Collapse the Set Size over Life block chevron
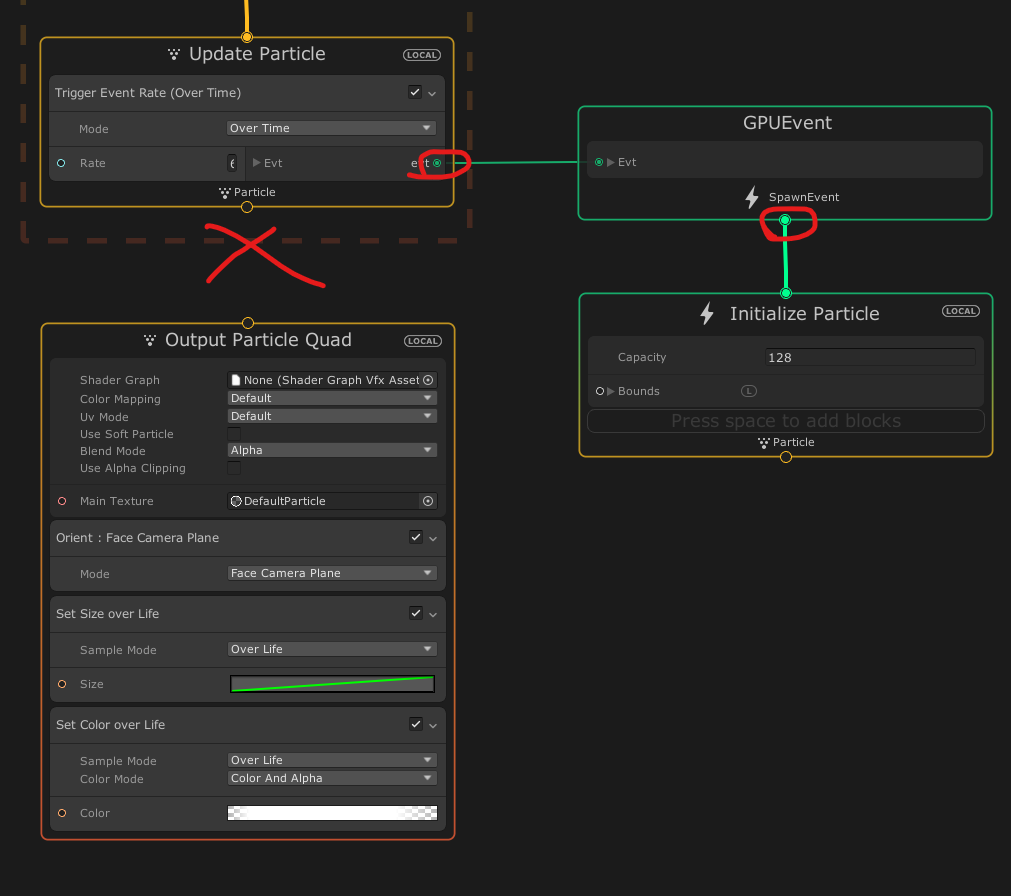This screenshot has height=896, width=1011. pyautogui.click(x=432, y=613)
